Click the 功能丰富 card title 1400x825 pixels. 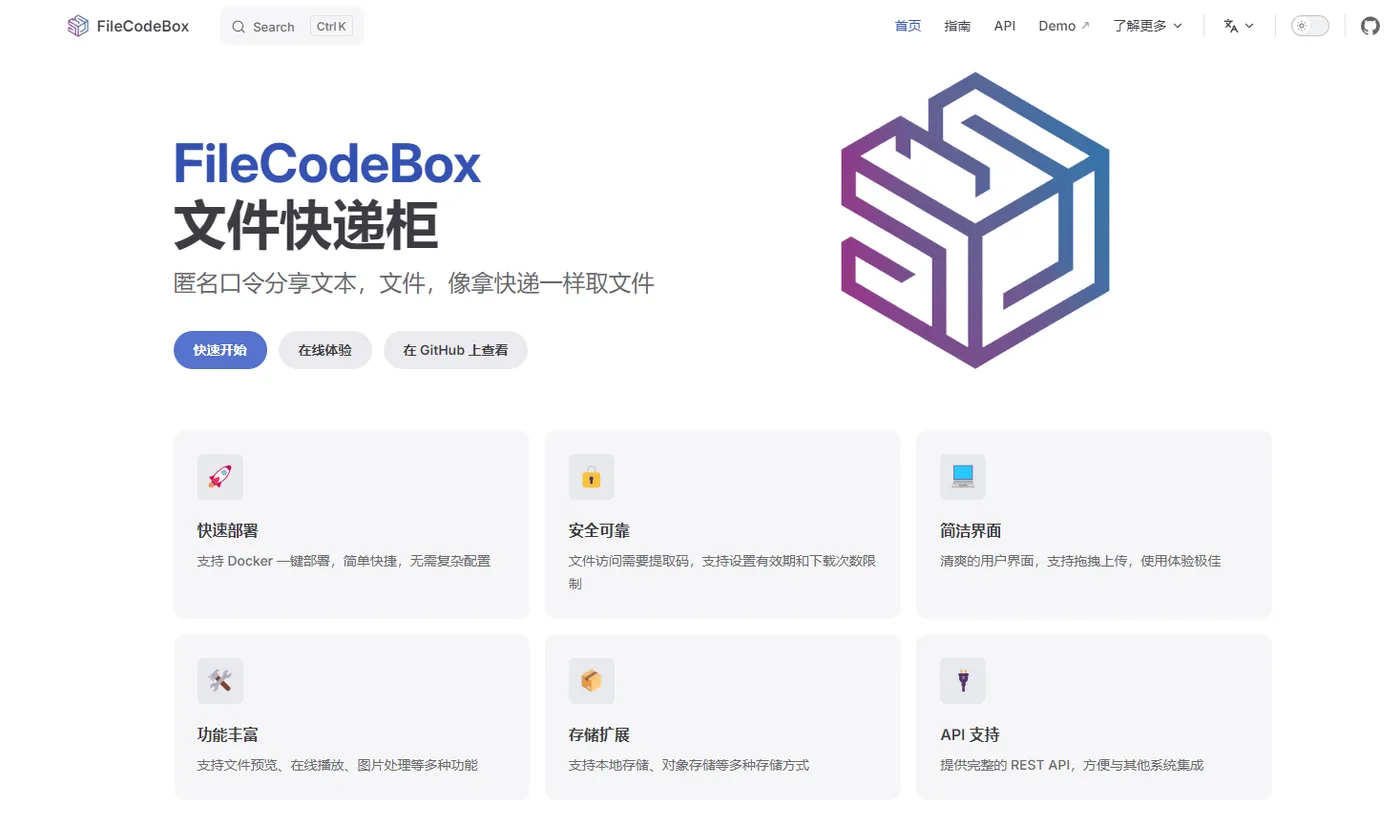228,735
